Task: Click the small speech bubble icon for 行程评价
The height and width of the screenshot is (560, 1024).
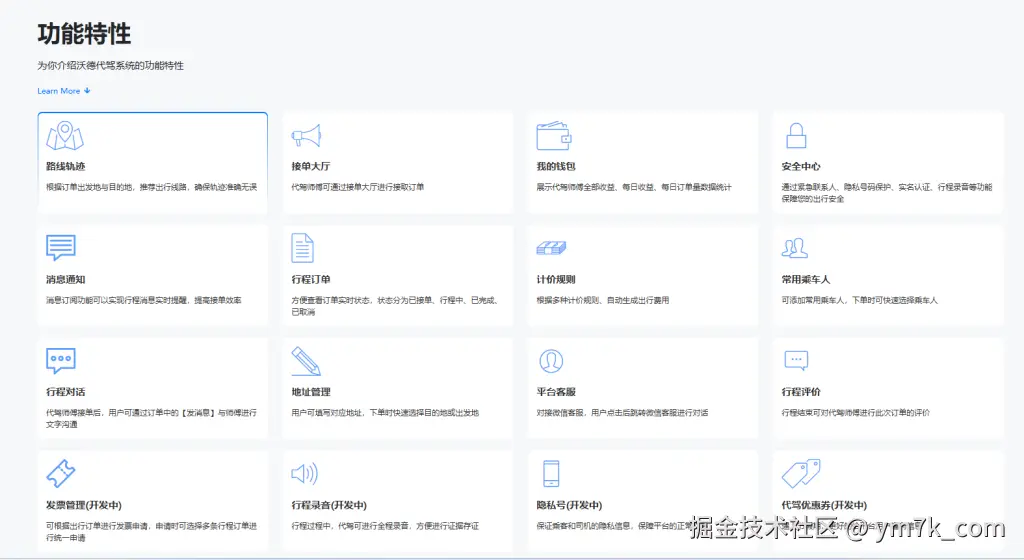Action: pos(796,360)
